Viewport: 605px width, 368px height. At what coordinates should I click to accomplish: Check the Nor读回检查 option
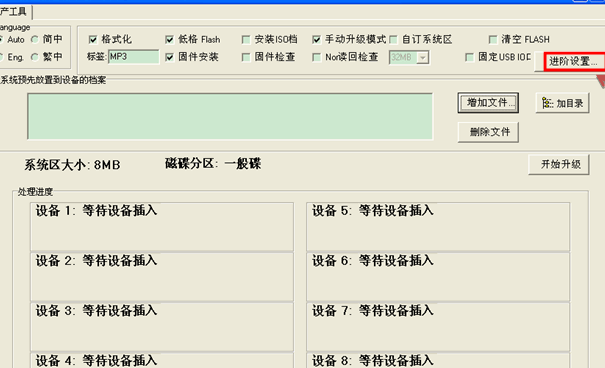click(316, 57)
